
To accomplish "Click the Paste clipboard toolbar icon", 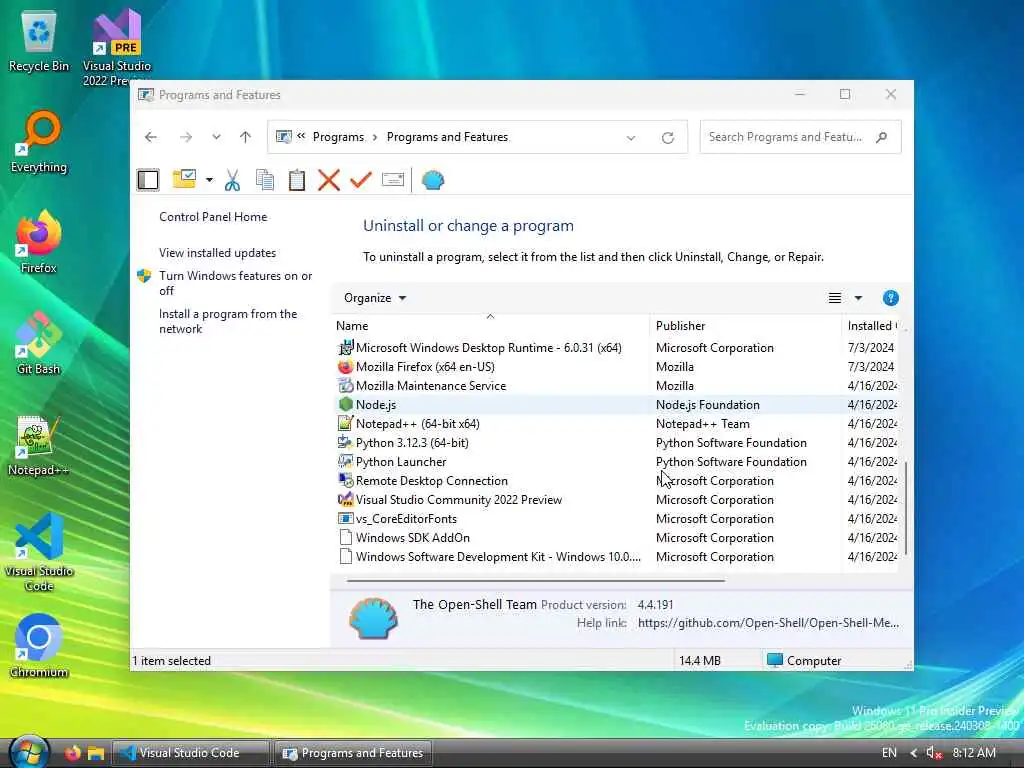I will coord(296,180).
